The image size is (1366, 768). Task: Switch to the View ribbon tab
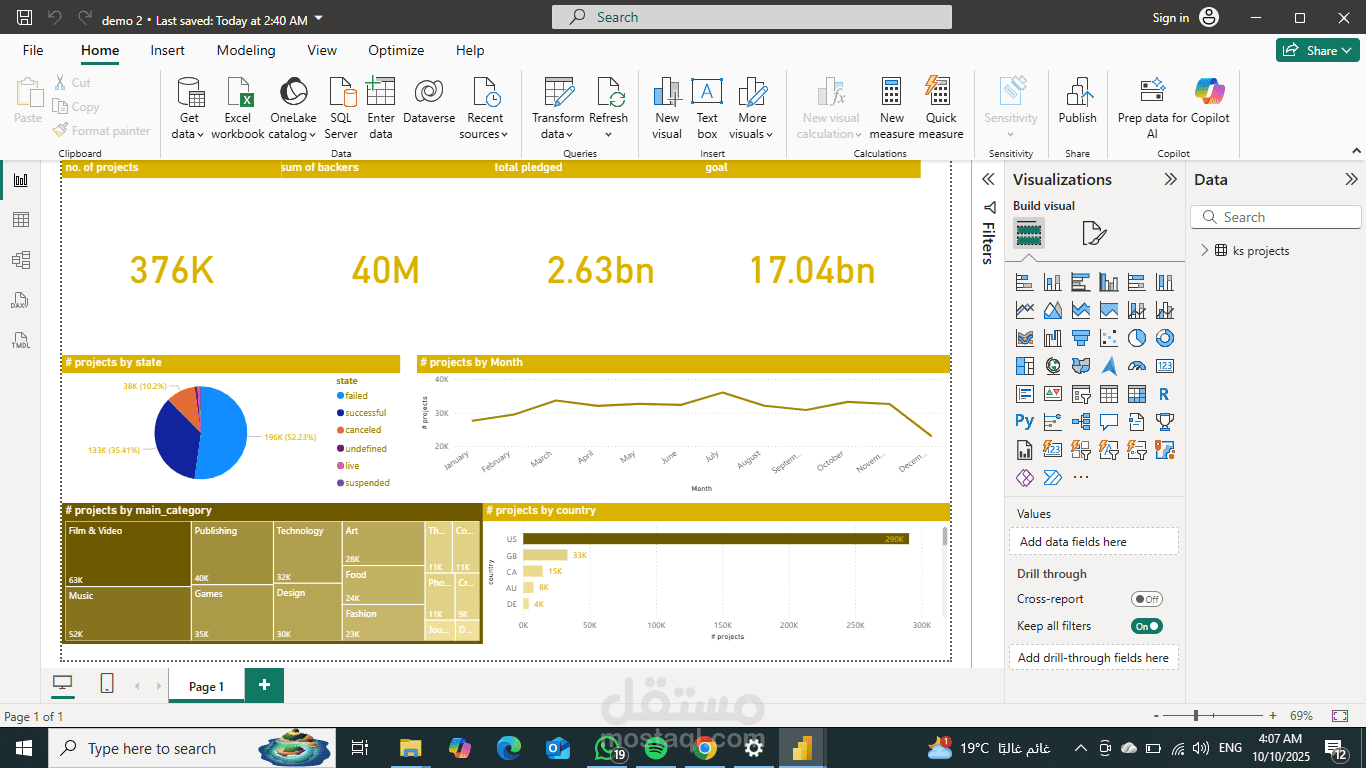point(322,50)
